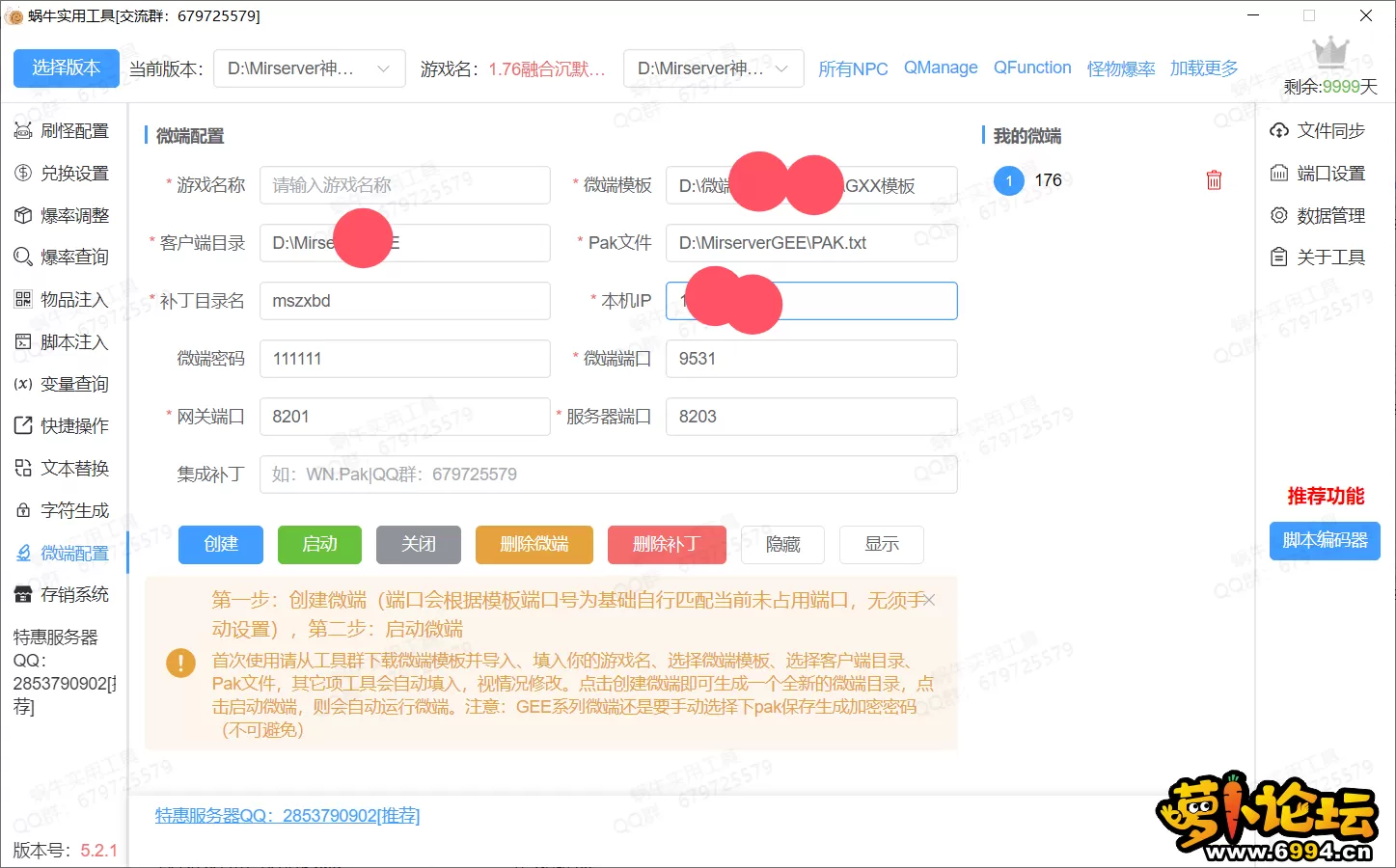
Task: Open 端口设置 port settings
Action: 1318,174
